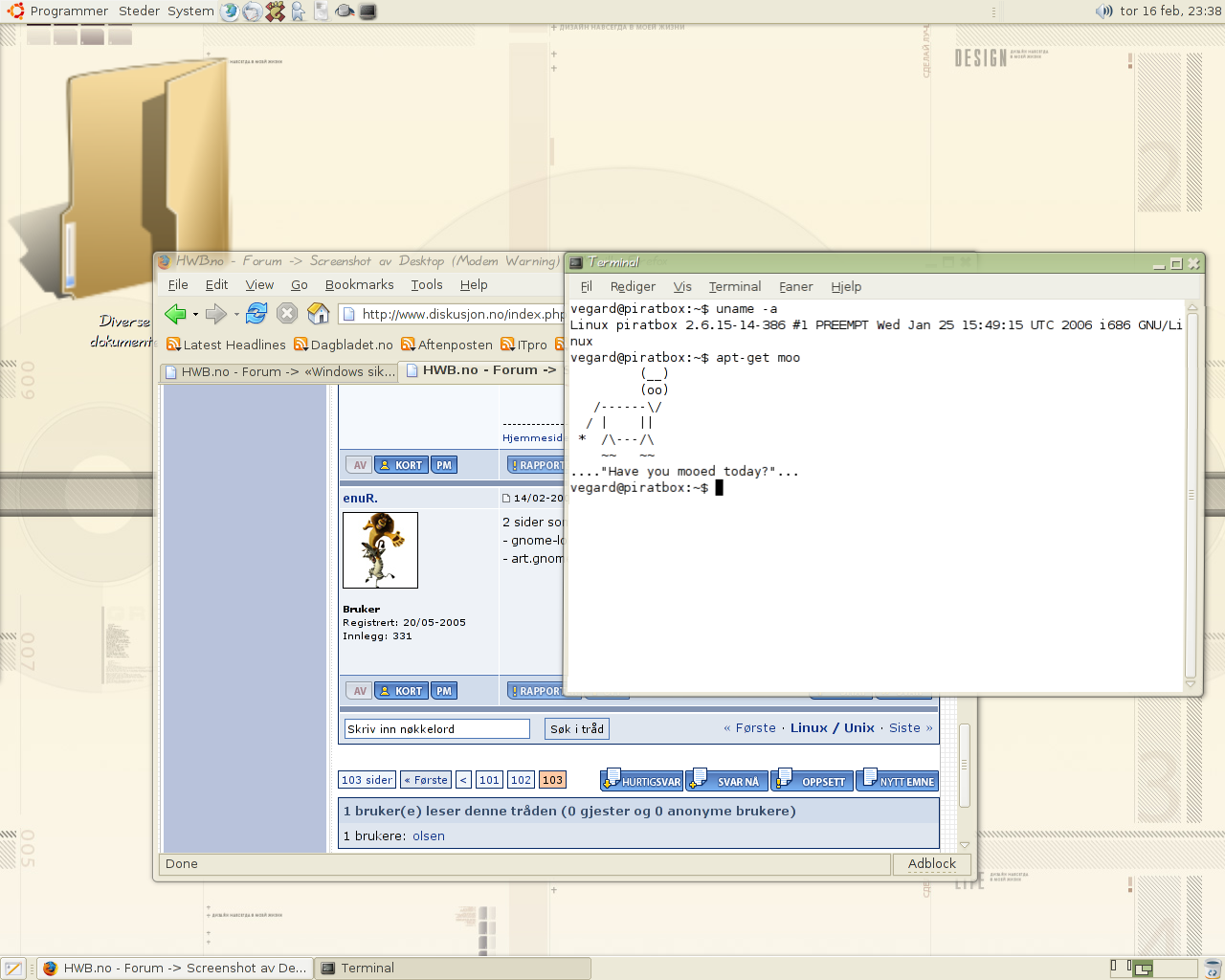Click the « Første pagination link
The image size is (1225, 980).
click(426, 780)
